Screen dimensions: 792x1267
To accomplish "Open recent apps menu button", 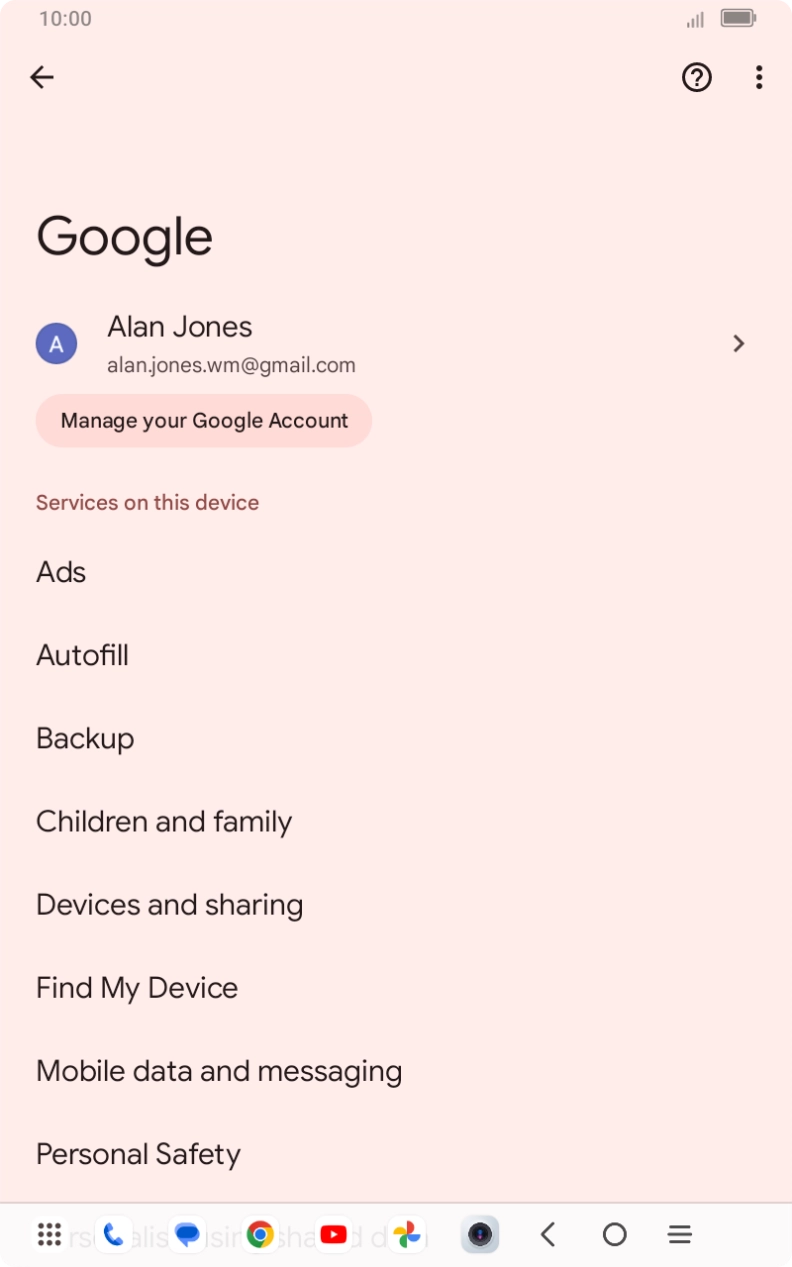I will point(680,1235).
